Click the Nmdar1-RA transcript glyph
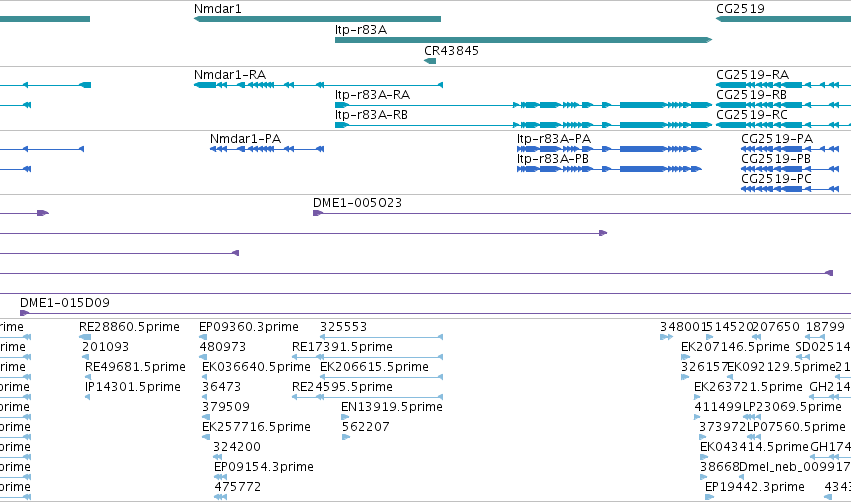The width and height of the screenshot is (851, 502). (319, 85)
